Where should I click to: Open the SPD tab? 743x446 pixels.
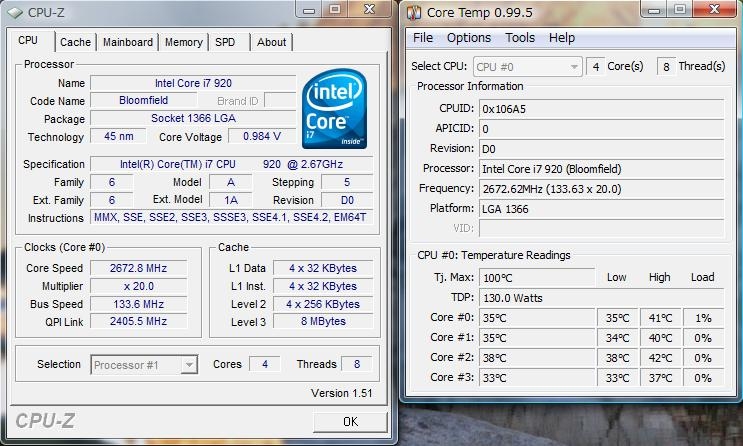[x=225, y=42]
